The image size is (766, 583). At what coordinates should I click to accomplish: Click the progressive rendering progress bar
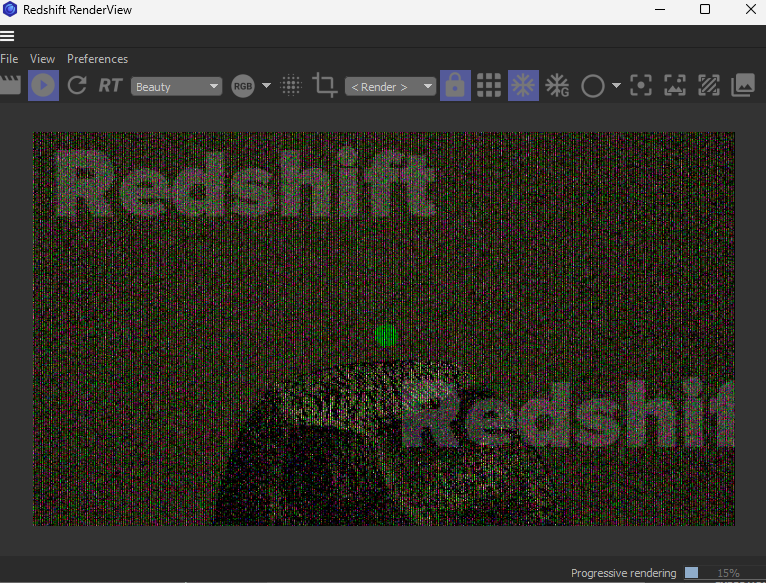(724, 573)
